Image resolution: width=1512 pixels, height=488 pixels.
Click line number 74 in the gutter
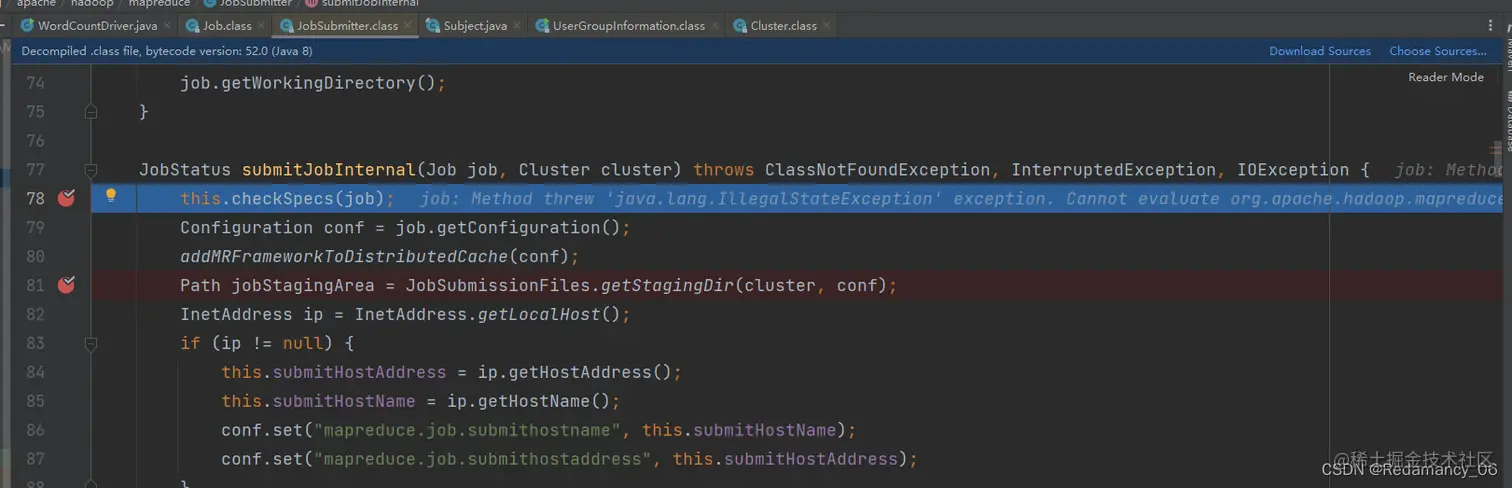click(x=35, y=83)
